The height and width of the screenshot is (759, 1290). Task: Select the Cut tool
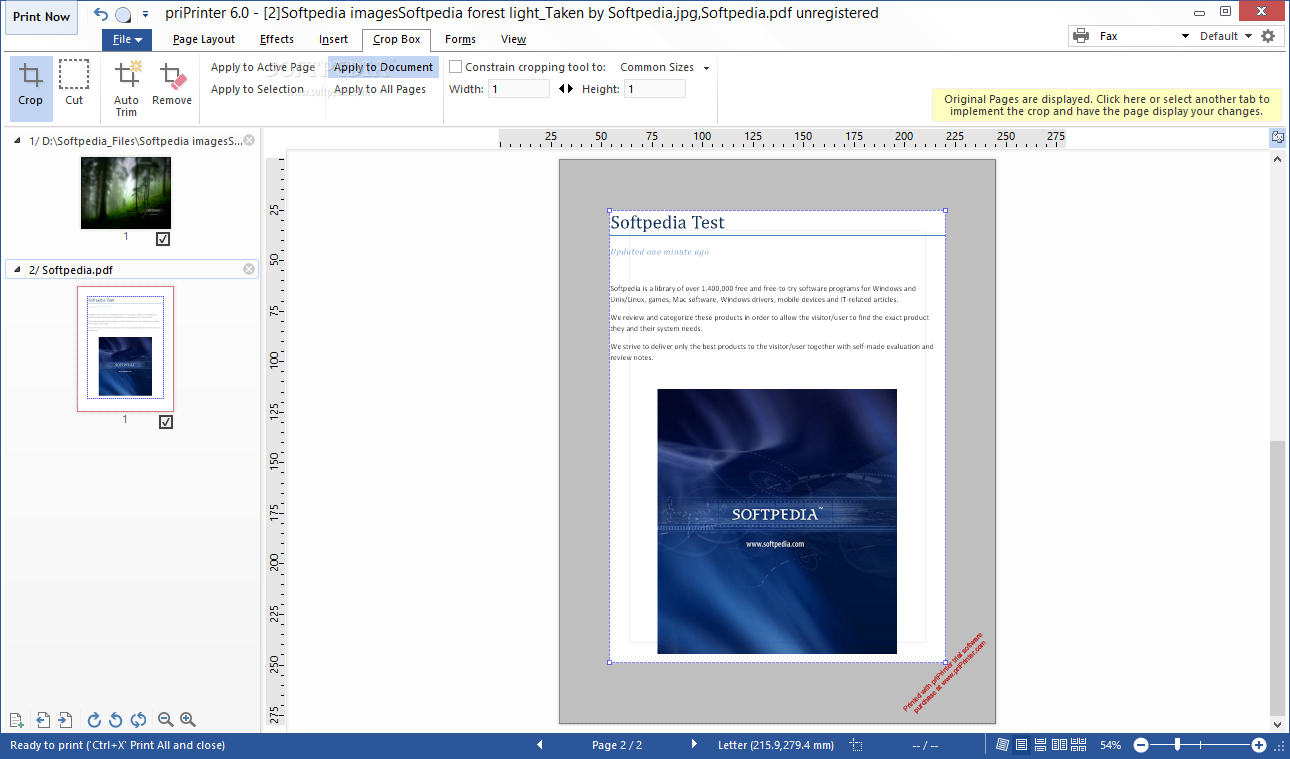pos(74,84)
